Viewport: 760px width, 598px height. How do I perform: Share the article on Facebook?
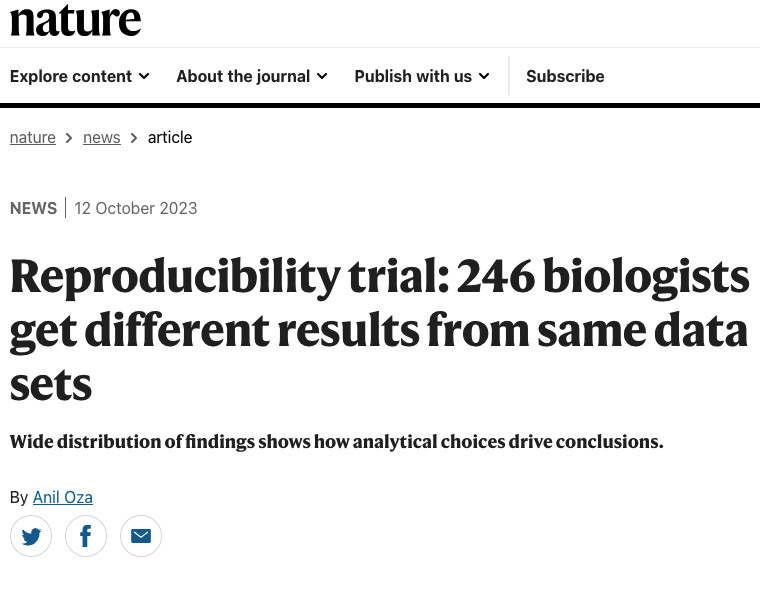(x=86, y=537)
